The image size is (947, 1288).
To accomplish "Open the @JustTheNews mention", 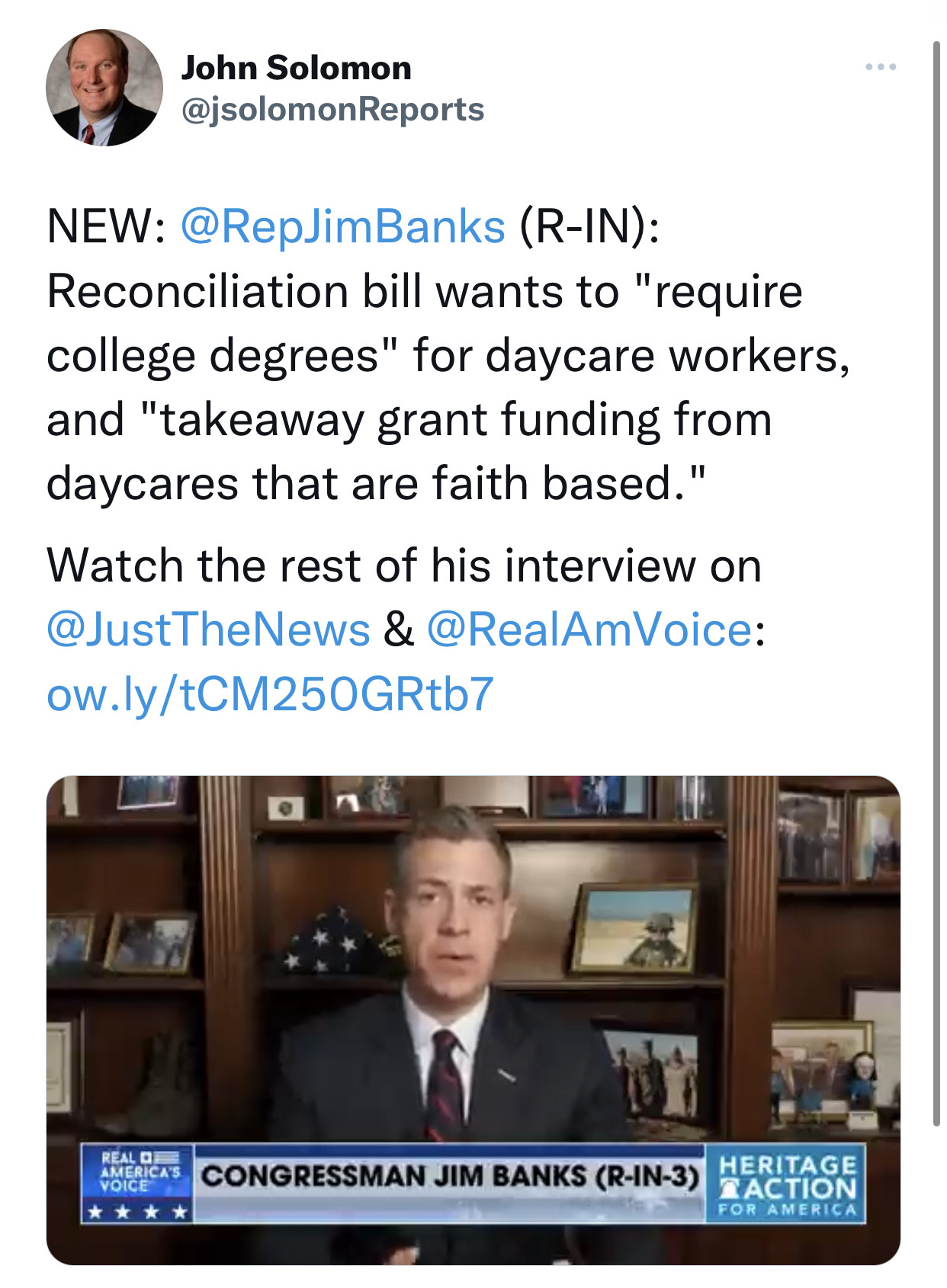I will (x=208, y=630).
